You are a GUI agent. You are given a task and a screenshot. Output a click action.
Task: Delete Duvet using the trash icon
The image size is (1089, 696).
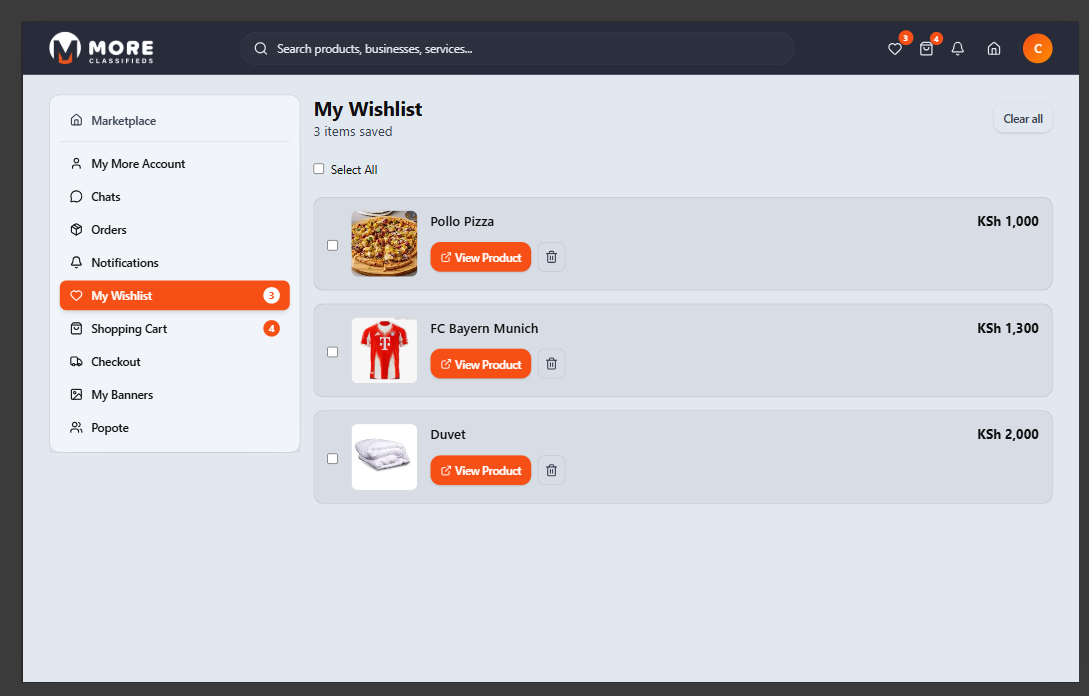coord(551,470)
